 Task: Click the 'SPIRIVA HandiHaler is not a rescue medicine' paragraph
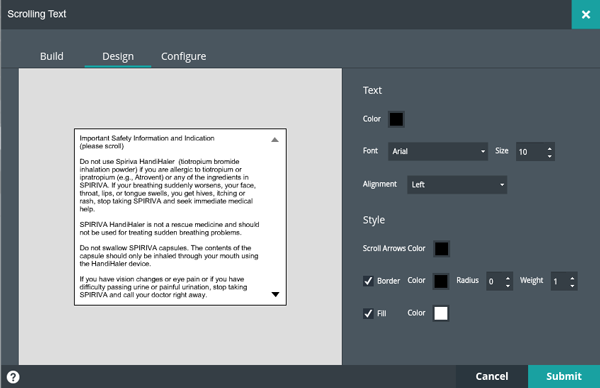(169, 228)
